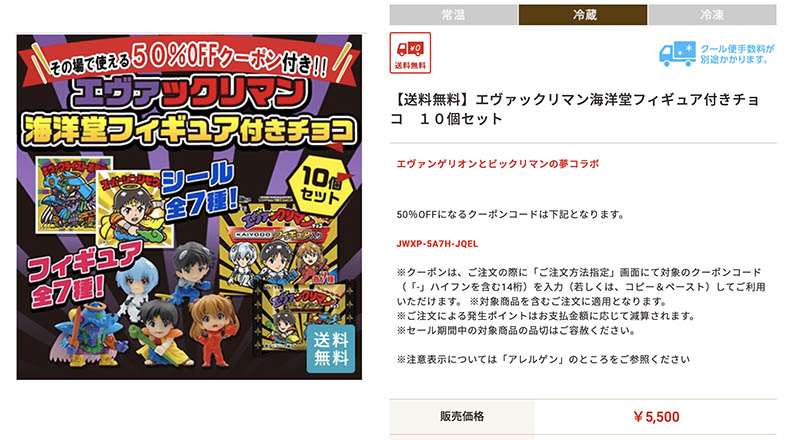Image resolution: width=800 pixels, height=440 pixels.
Task: Click the coupon code JWXP-5A7H-JQEL
Action: pos(437,244)
